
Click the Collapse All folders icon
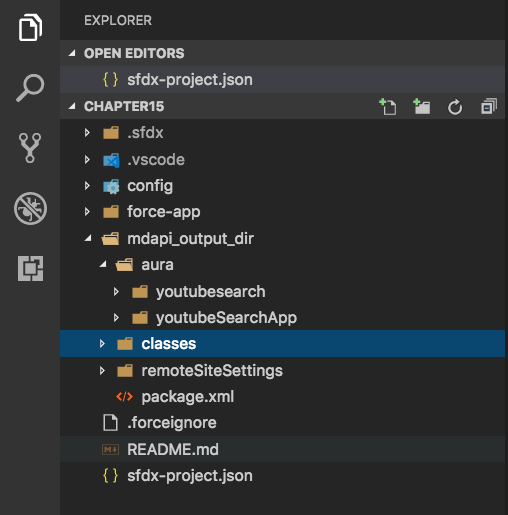click(489, 107)
